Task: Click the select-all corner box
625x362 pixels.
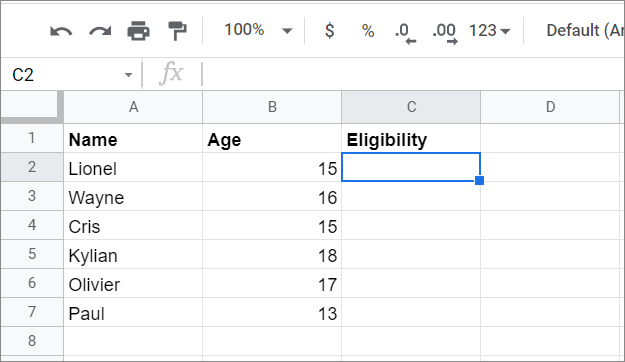Action: coord(32,106)
